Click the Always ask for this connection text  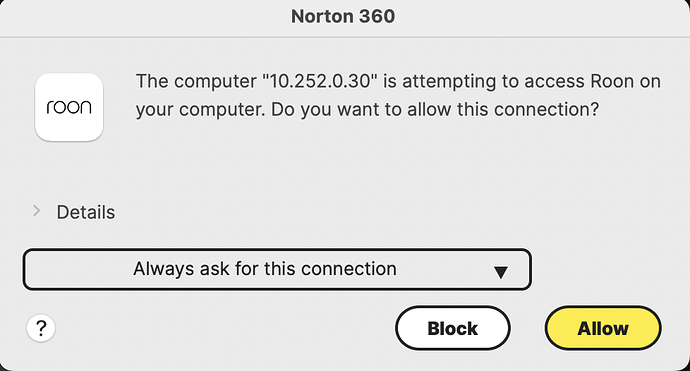265,269
